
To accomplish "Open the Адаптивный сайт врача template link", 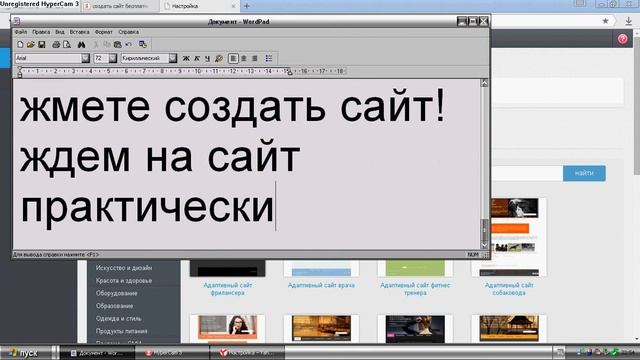I will point(321,285).
